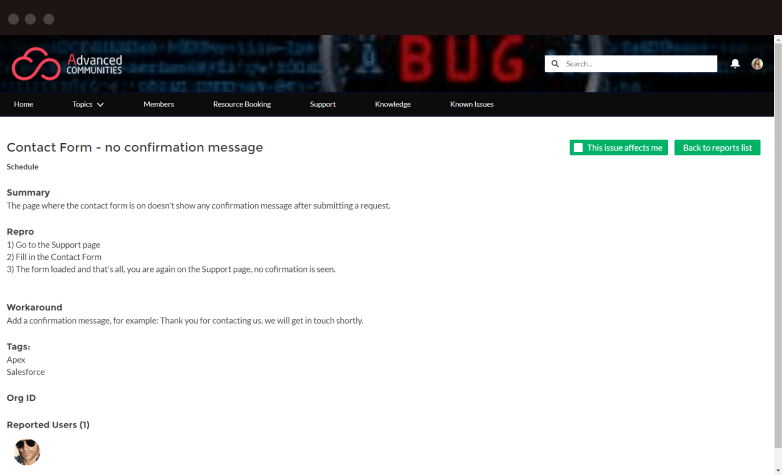The height and width of the screenshot is (475, 782).
Task: Click the first gray window control dot
Action: tap(13, 19)
